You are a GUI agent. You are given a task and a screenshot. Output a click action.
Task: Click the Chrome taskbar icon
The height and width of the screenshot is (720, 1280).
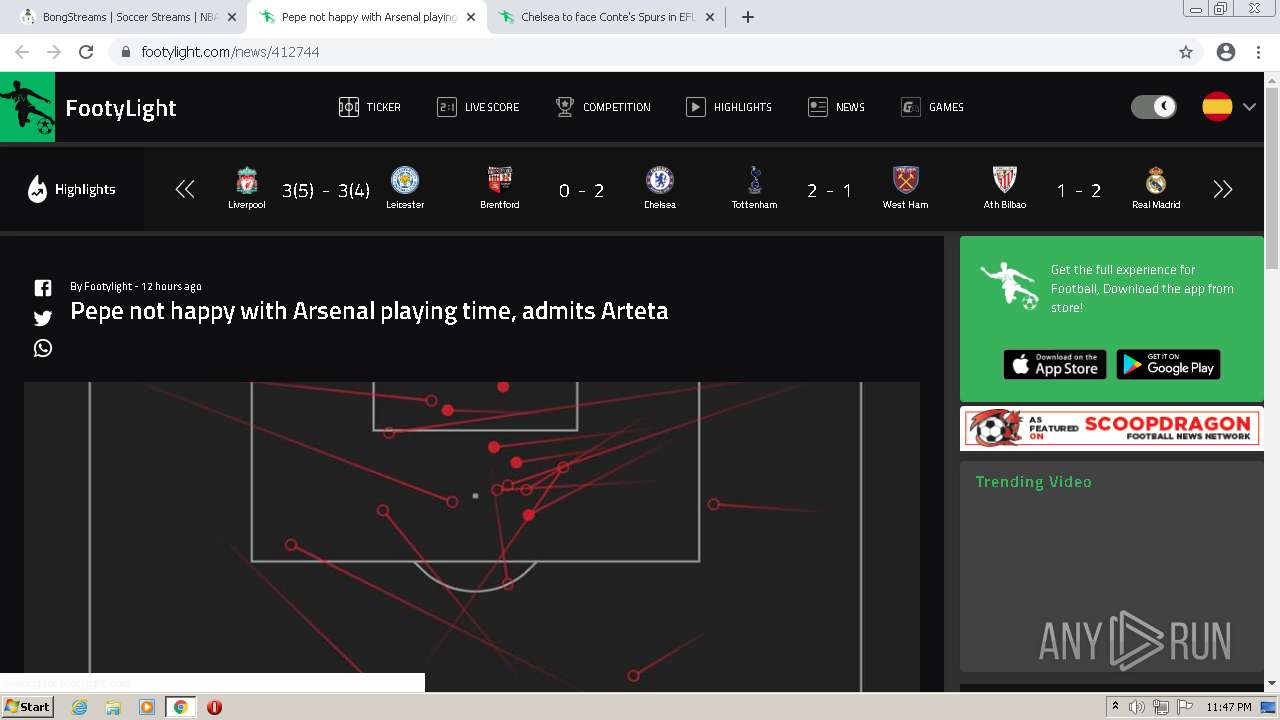point(181,707)
